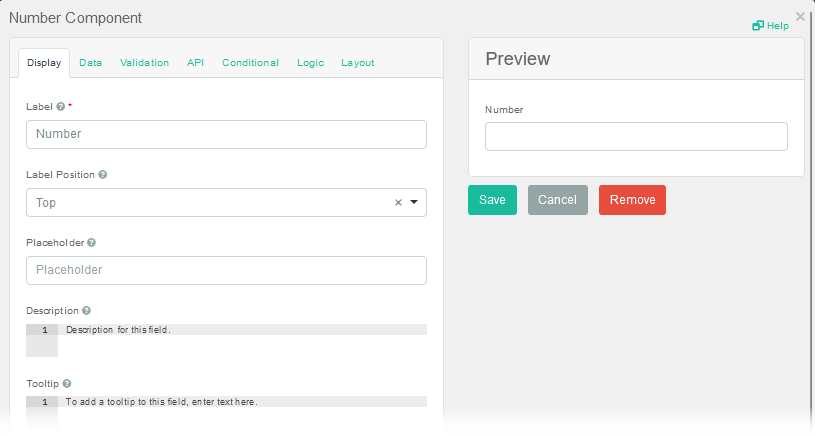
Task: Expand the Label Position dropdown arrow
Action: (414, 202)
